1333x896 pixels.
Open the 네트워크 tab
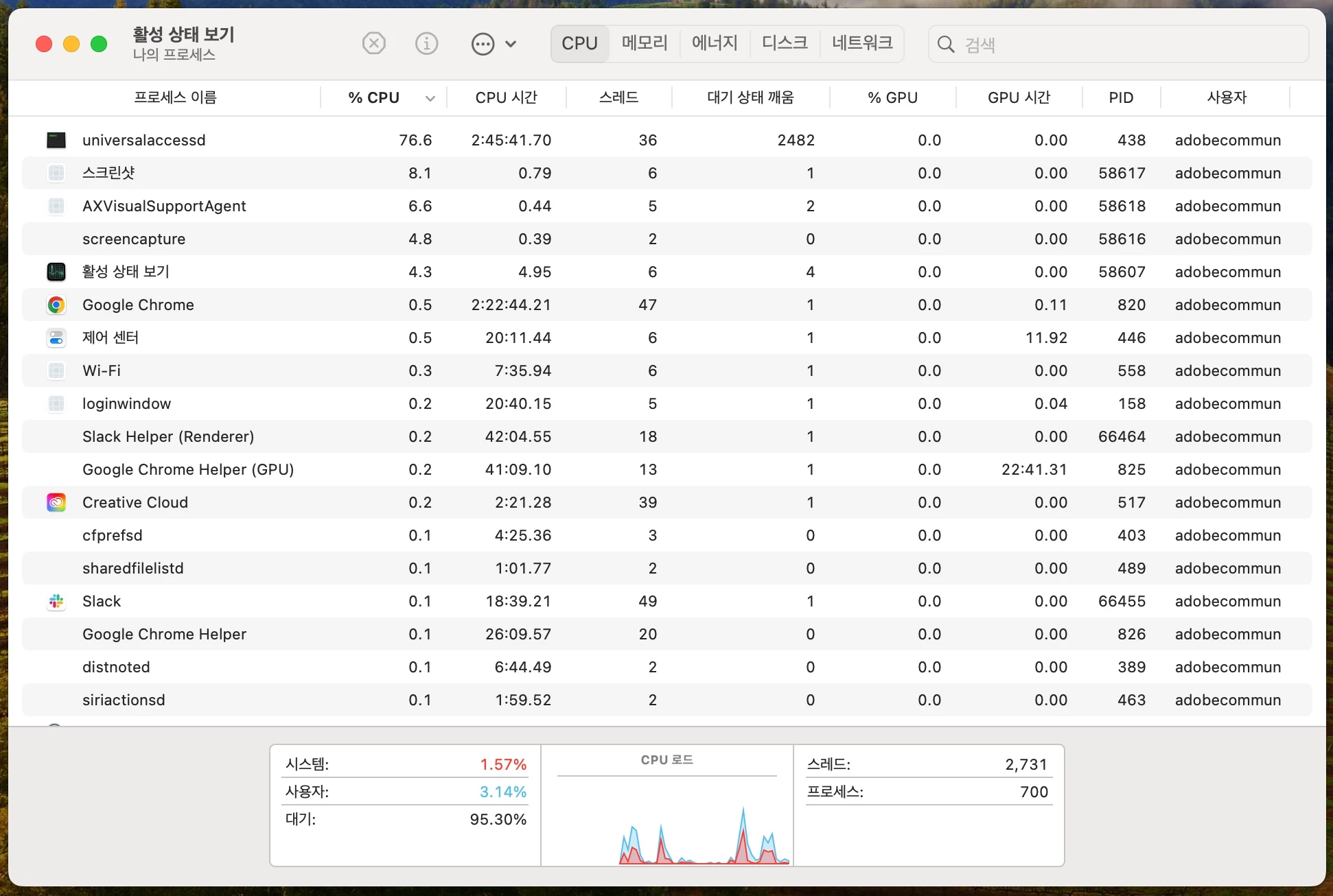862,43
